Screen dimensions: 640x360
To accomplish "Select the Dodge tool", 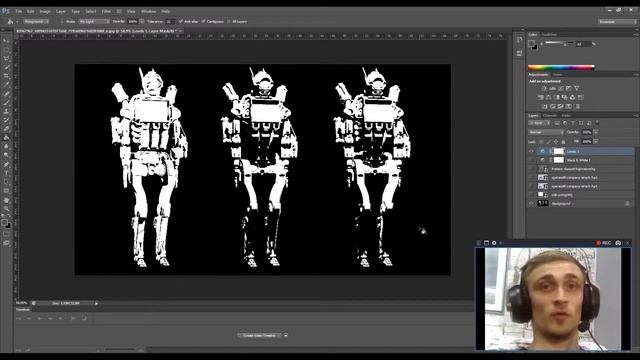I will point(6,156).
